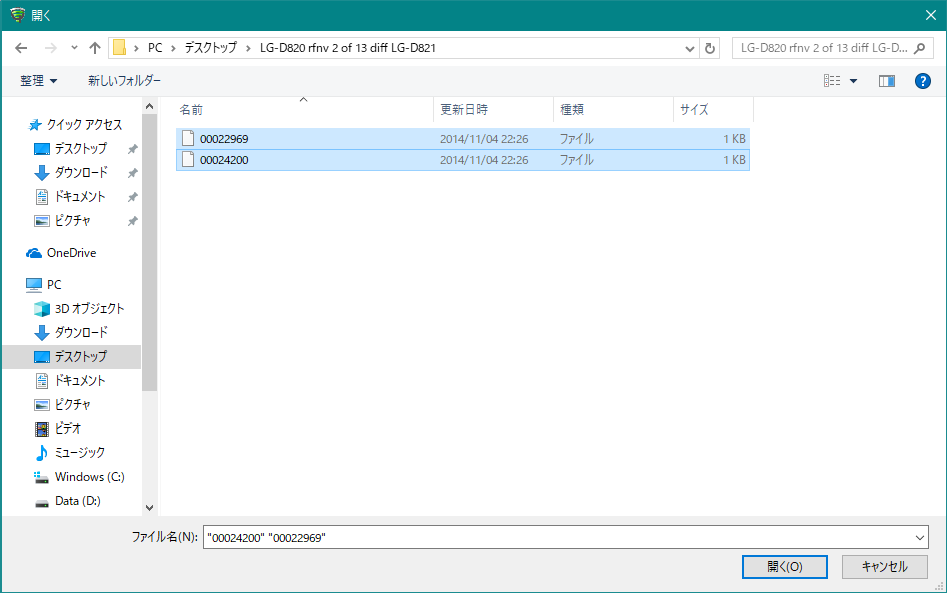Viewport: 947px width, 593px height.
Task: Sort by サイズ column header
Action: [x=694, y=109]
